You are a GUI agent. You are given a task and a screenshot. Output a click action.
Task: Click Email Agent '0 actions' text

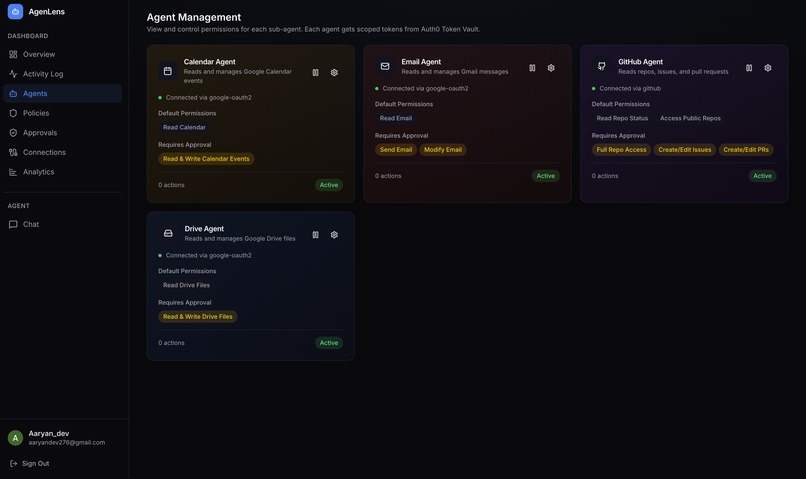coord(388,176)
